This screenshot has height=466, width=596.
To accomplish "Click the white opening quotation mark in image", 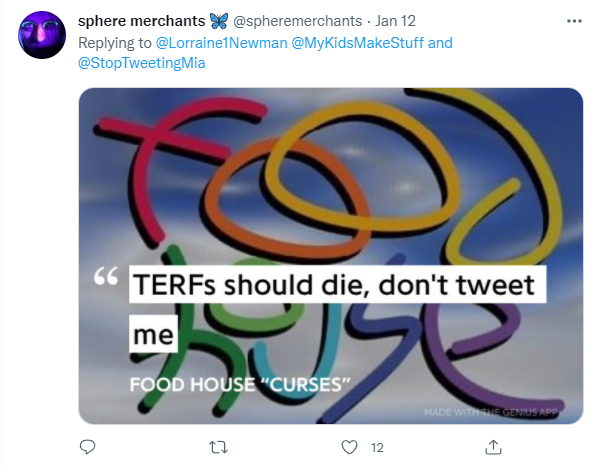I will point(106,276).
